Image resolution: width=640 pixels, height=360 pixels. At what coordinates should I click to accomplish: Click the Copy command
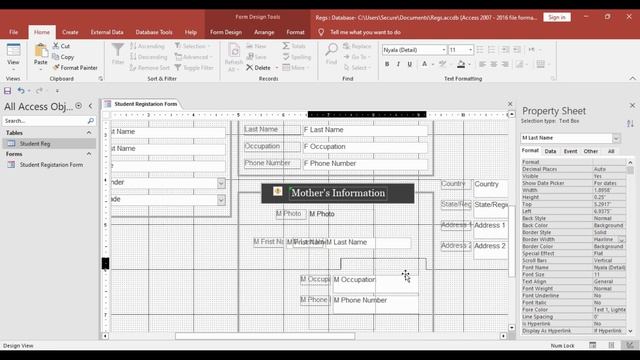63,57
